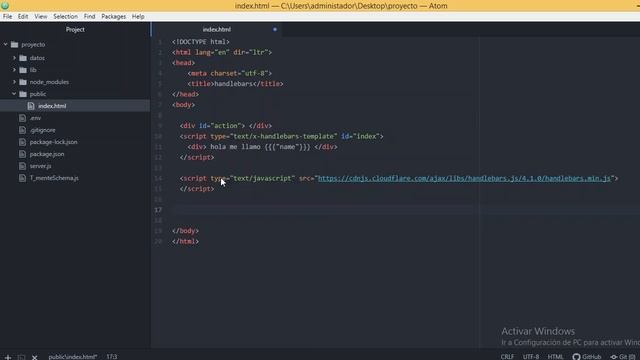
Task: Click the .env file icon
Action: [22, 118]
